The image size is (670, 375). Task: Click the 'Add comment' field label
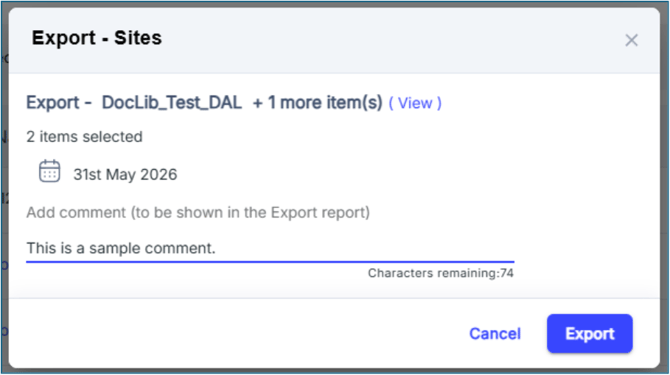pos(198,212)
